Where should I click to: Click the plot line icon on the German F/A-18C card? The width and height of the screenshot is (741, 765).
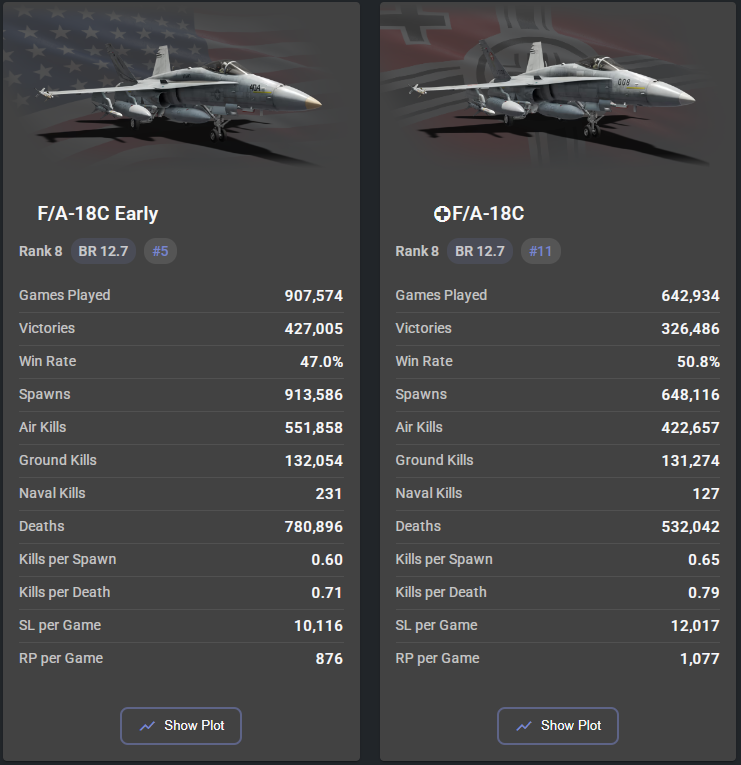(x=525, y=726)
